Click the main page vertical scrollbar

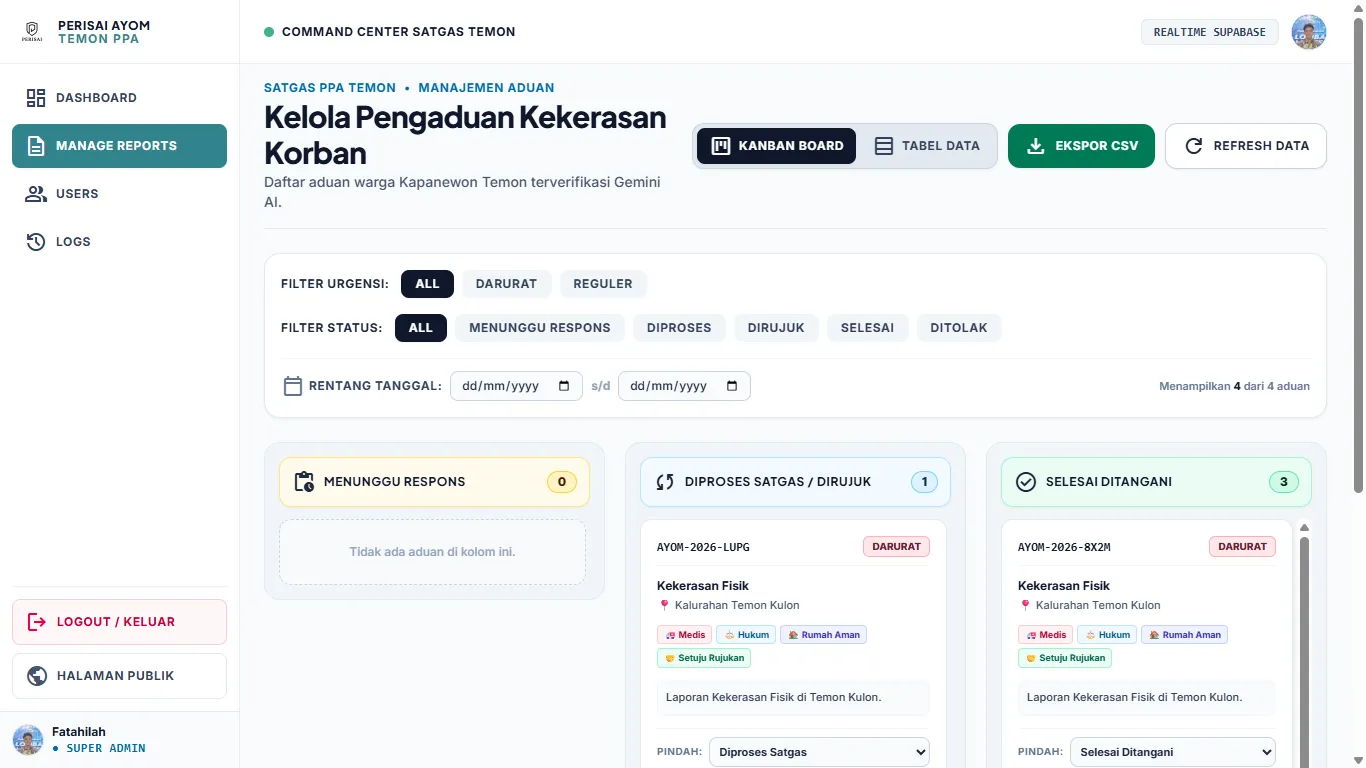tap(1357, 255)
